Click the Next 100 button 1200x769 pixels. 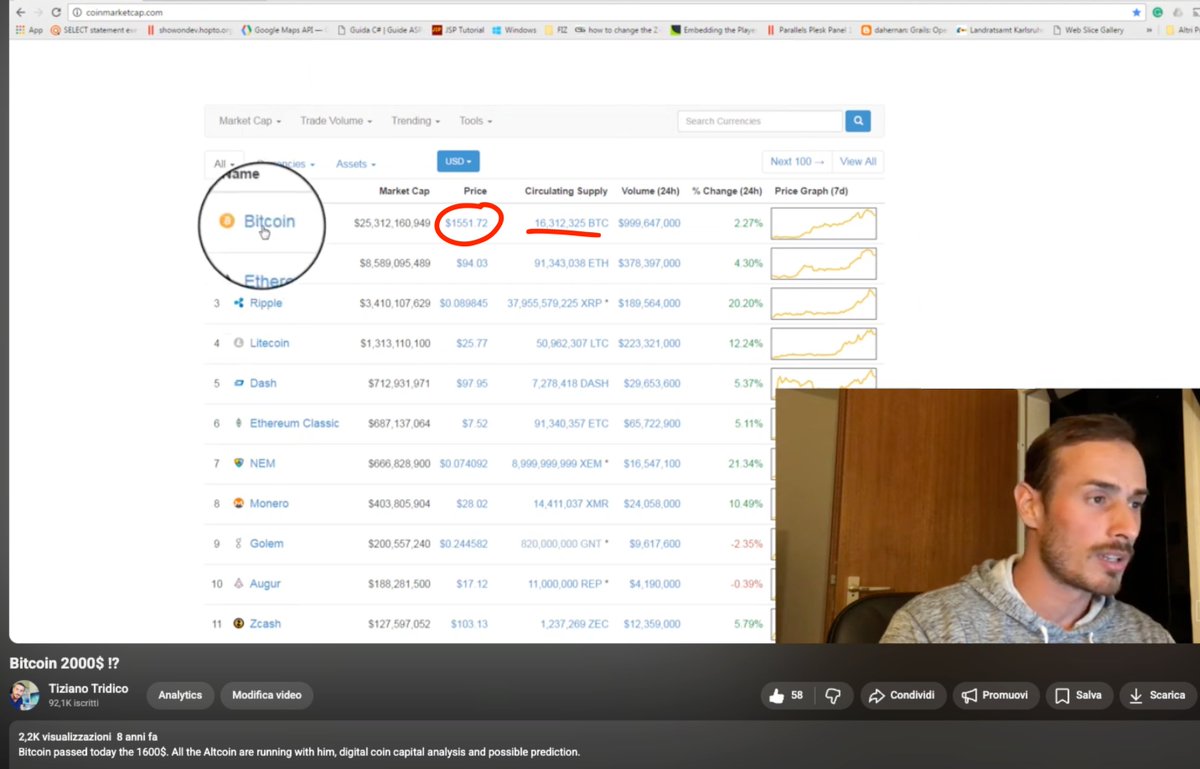click(x=797, y=161)
